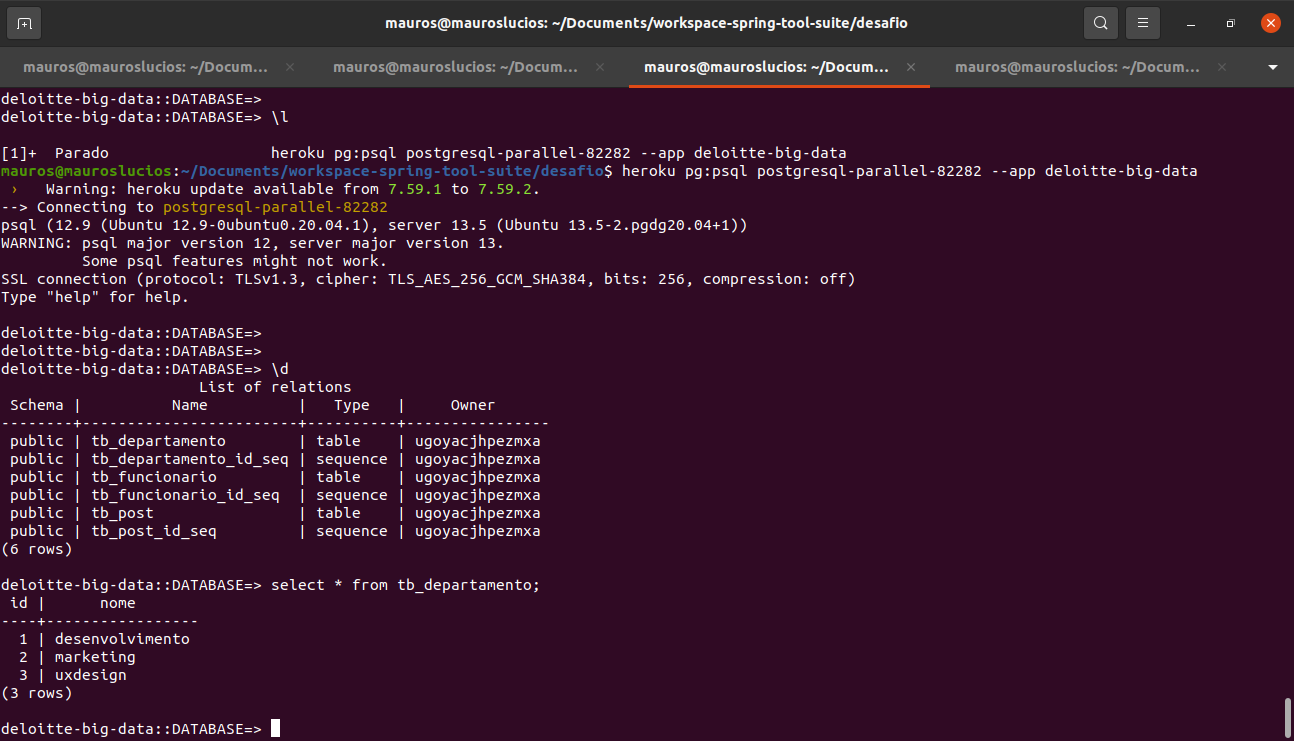Click the marketing row value
The width and height of the screenshot is (1294, 741).
click(x=95, y=657)
